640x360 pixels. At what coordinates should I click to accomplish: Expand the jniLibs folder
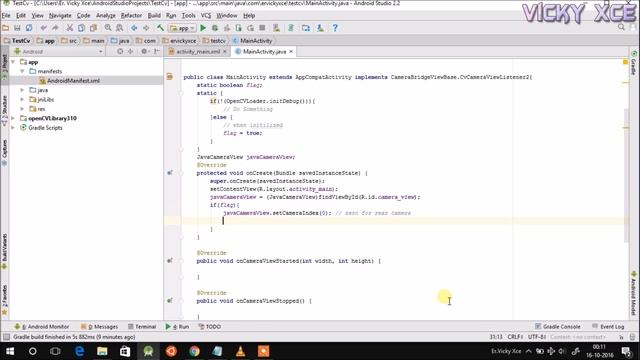click(x=22, y=100)
